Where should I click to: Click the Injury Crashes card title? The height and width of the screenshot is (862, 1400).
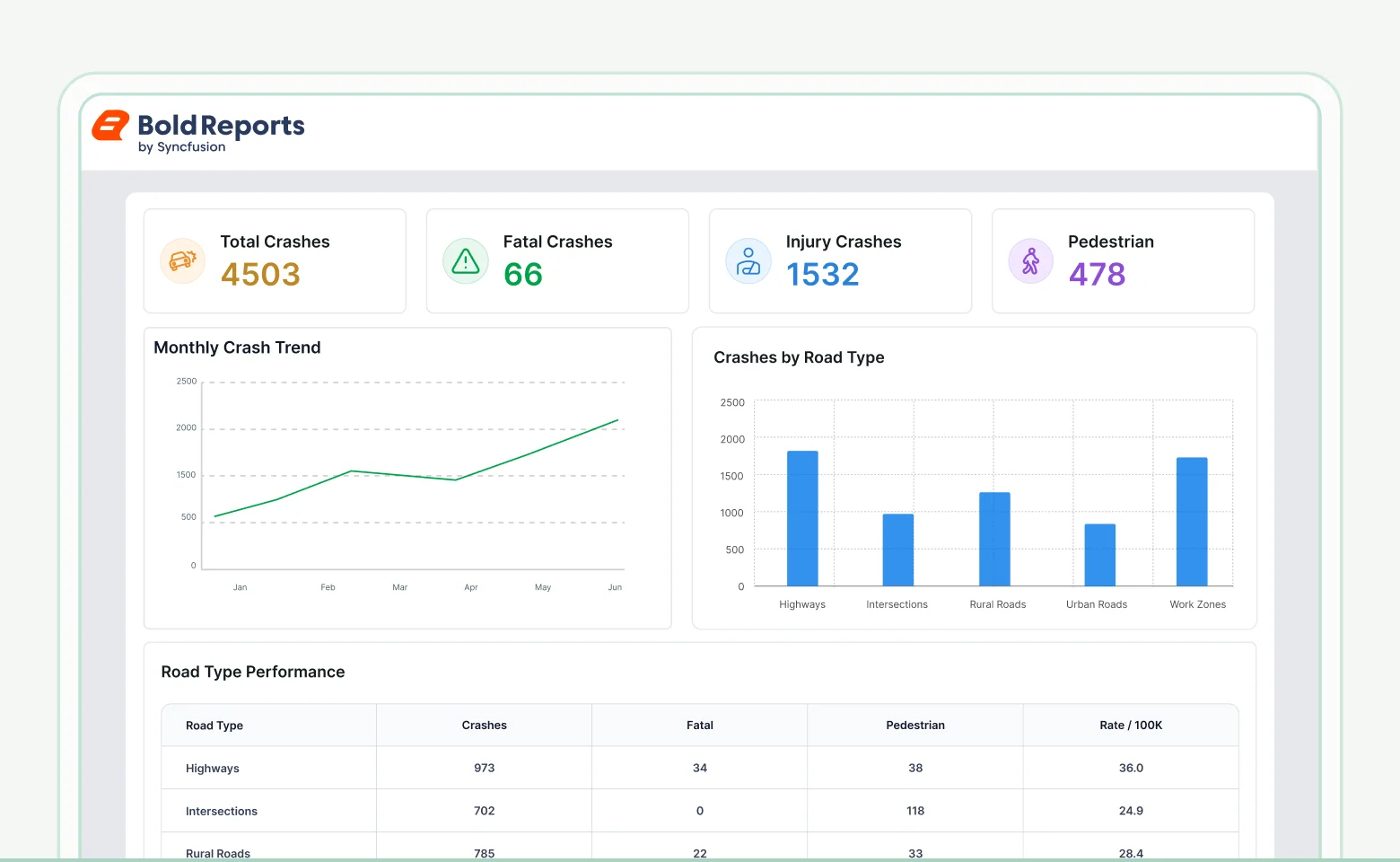844,242
